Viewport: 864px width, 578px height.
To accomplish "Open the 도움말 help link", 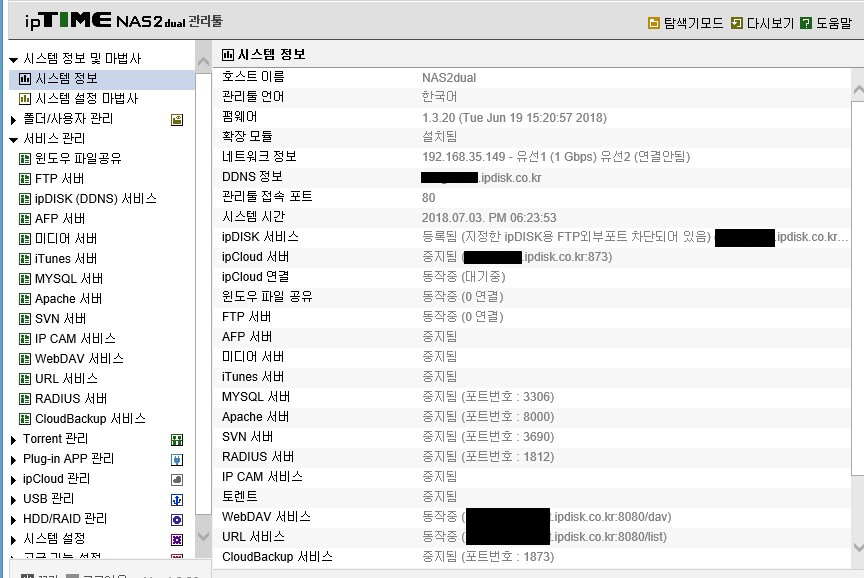I will [x=834, y=23].
